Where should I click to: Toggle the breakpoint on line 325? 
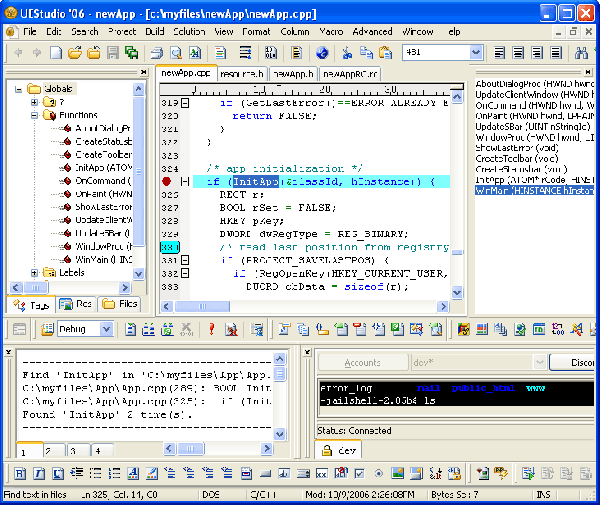coord(166,182)
